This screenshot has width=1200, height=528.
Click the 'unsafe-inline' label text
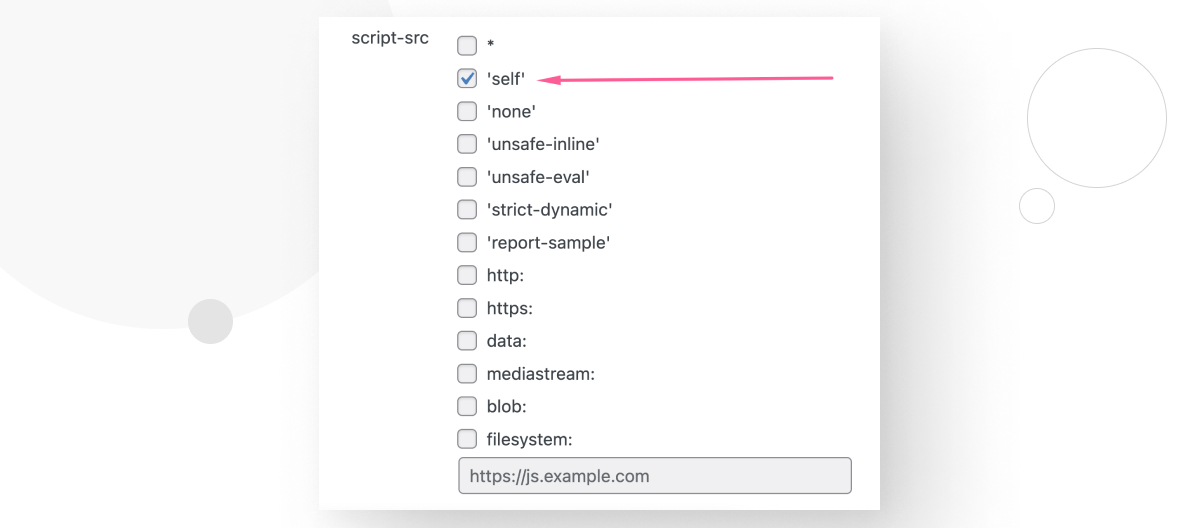tap(543, 144)
